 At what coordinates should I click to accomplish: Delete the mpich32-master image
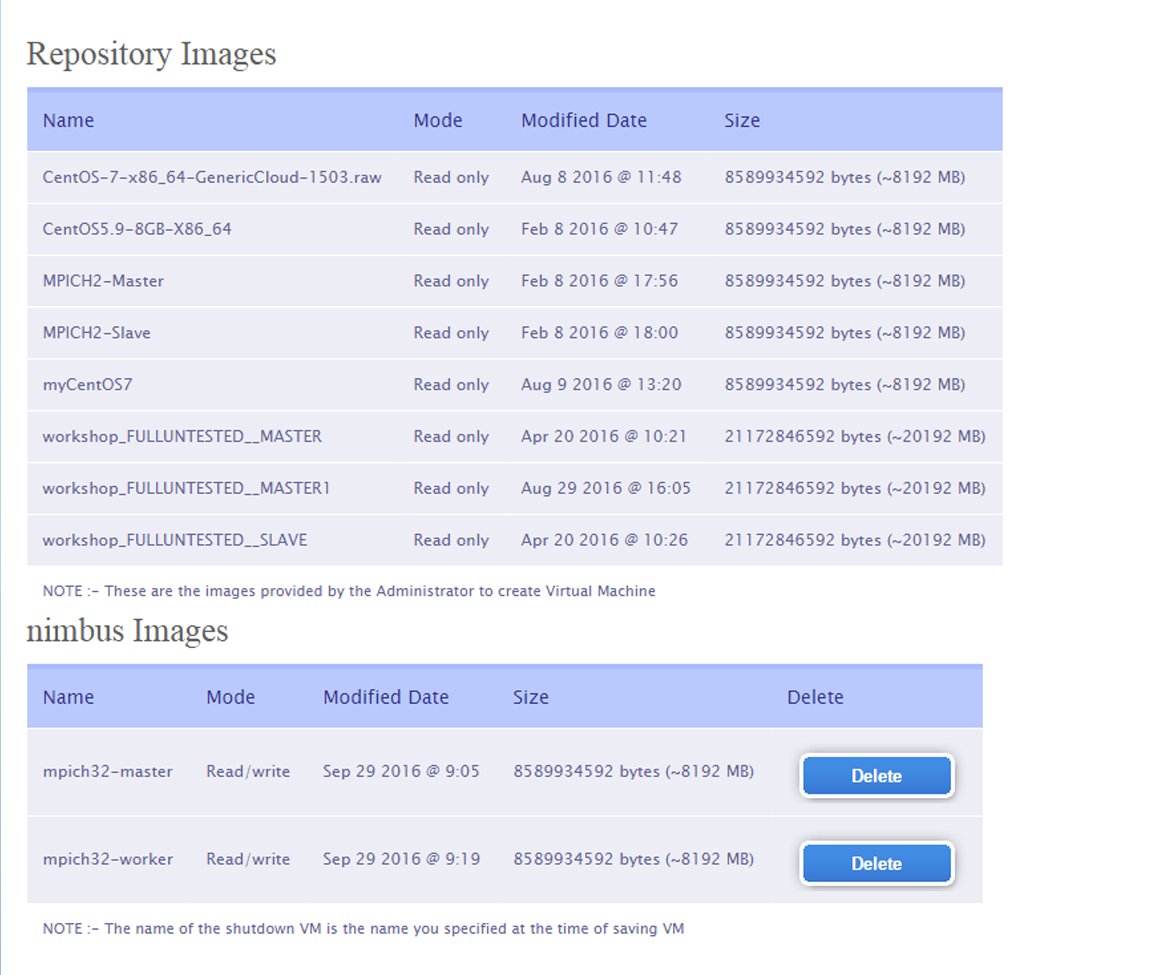[876, 776]
